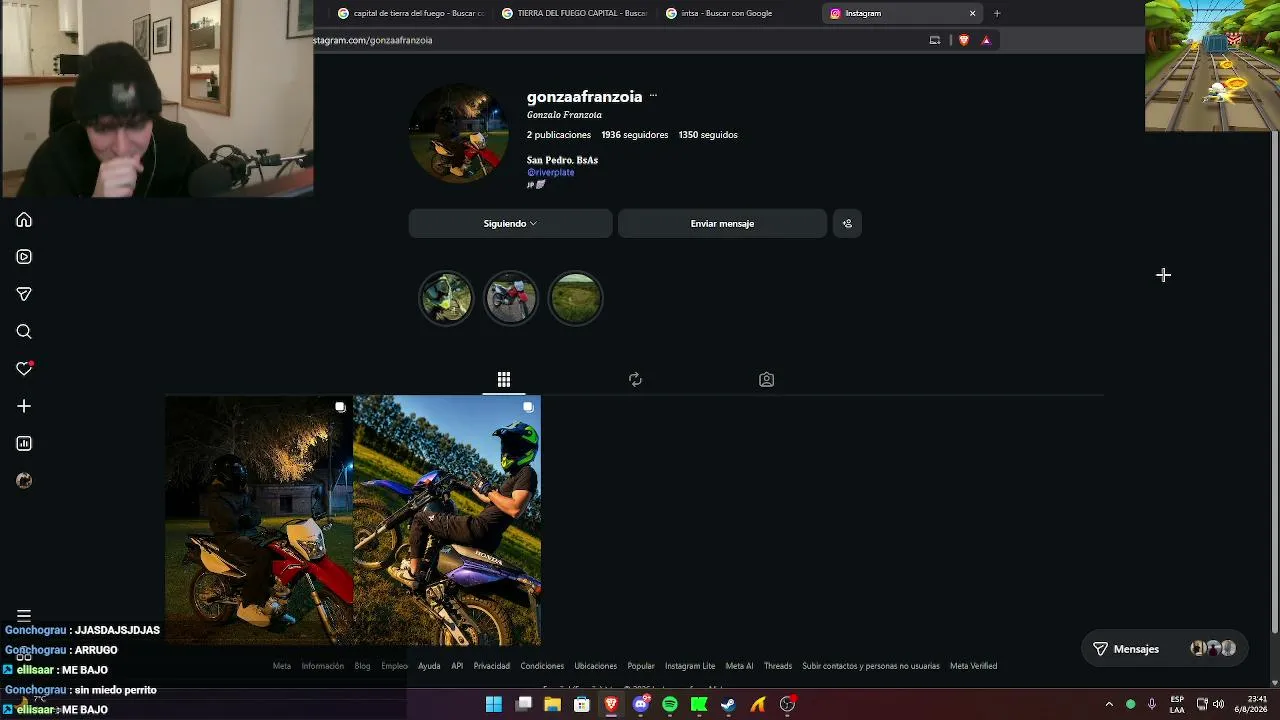Open own profile avatar in sidebar

pyautogui.click(x=24, y=481)
